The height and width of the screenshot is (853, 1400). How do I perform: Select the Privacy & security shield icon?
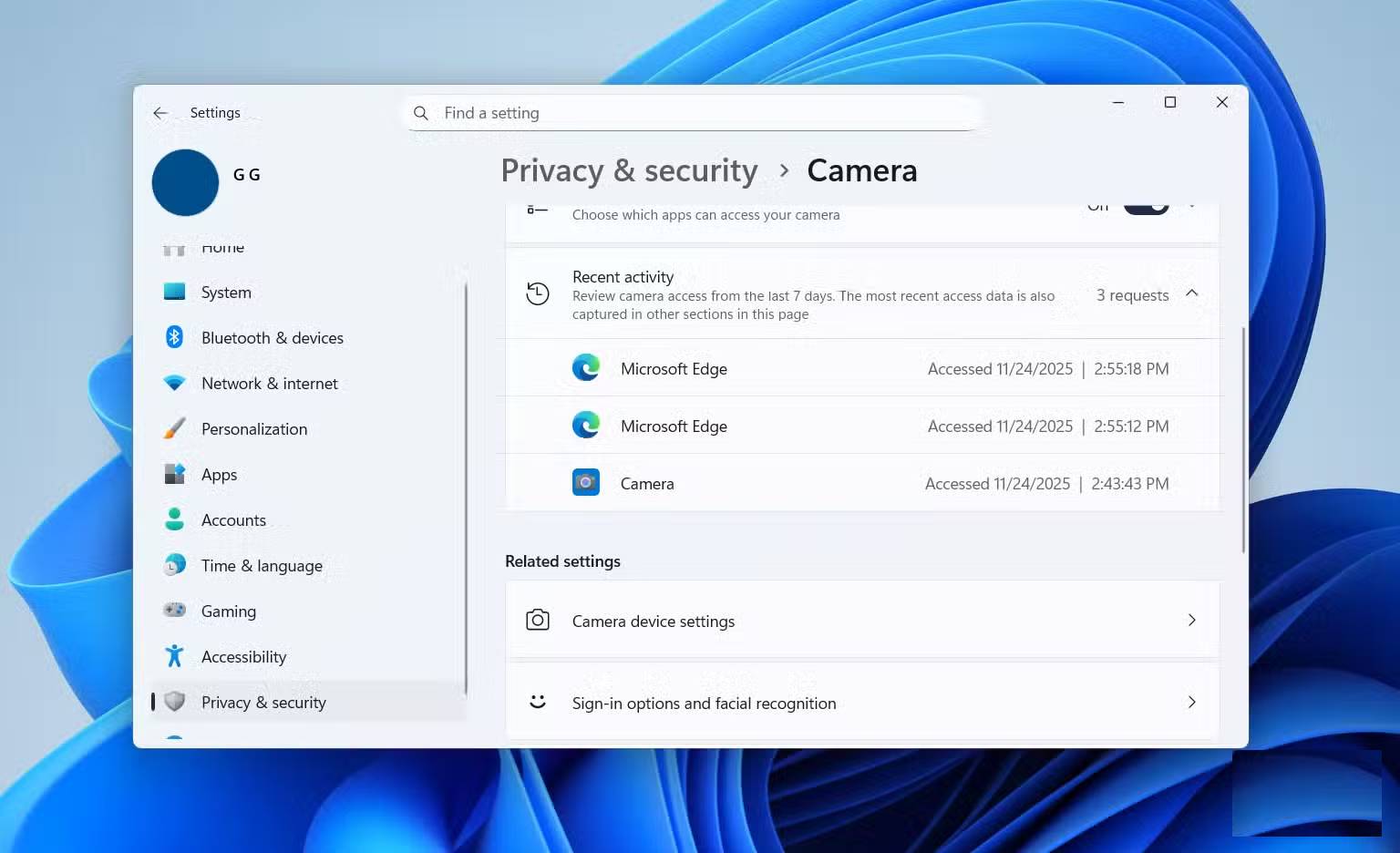click(174, 702)
